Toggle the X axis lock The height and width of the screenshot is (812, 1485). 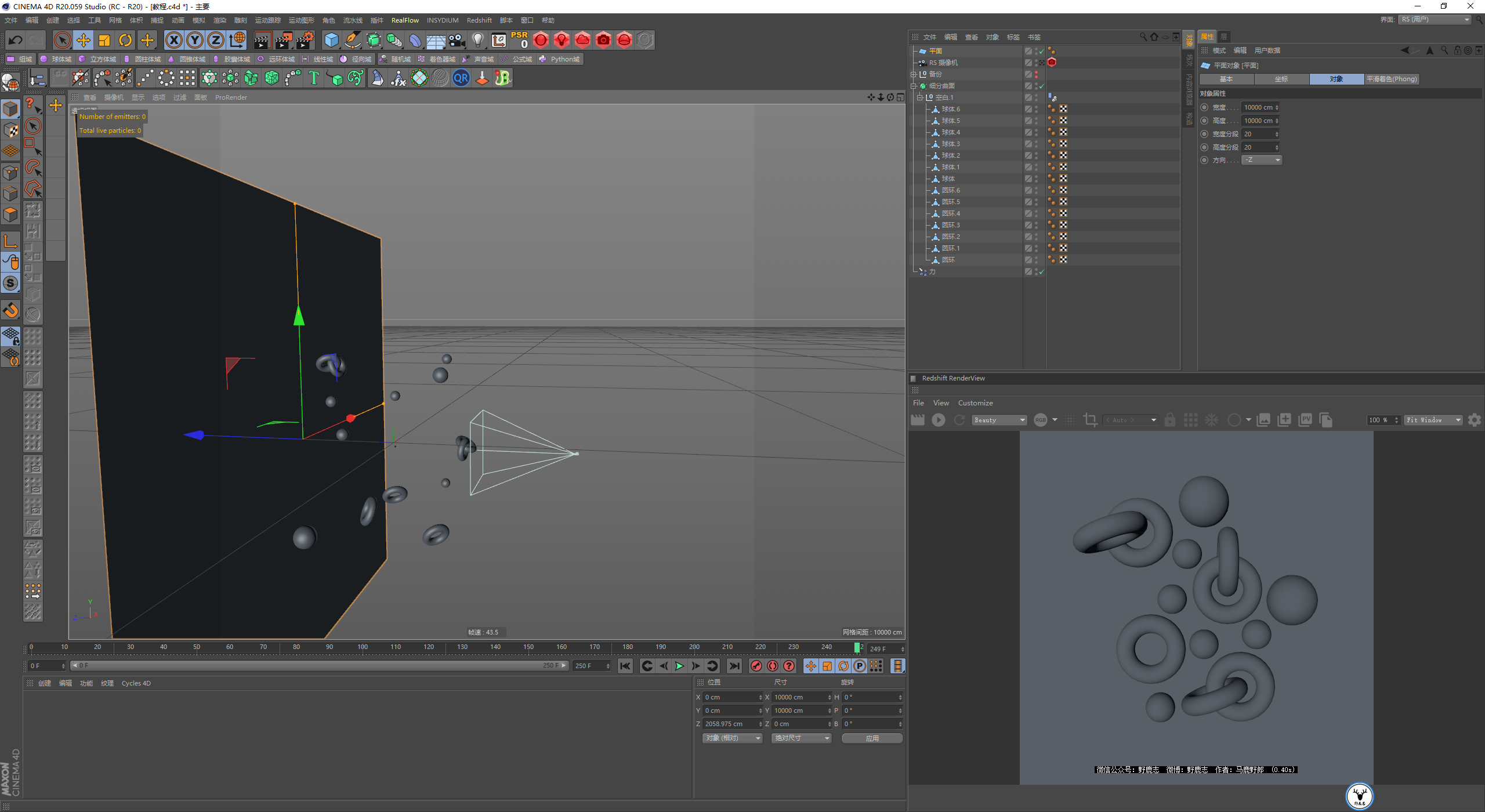tap(173, 40)
